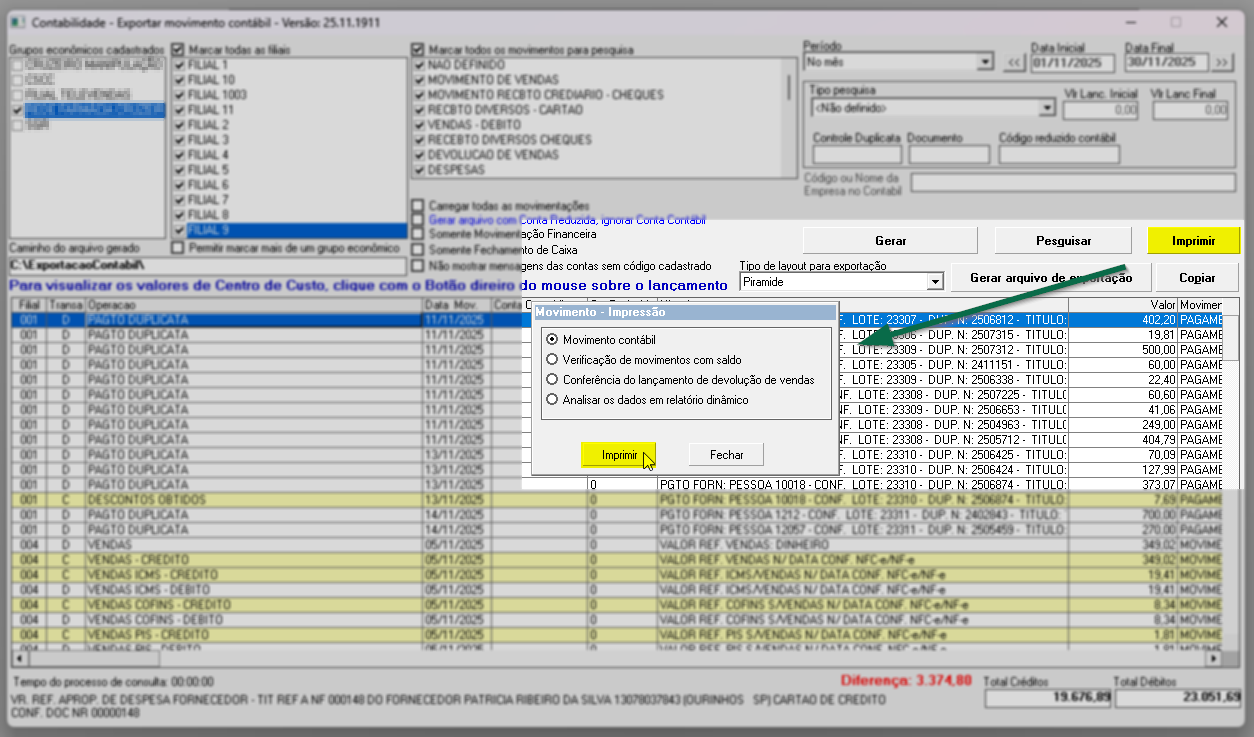Viewport: 1254px width, 737px height.
Task: Check Somente Fechamento de Caixa
Action: 418,250
